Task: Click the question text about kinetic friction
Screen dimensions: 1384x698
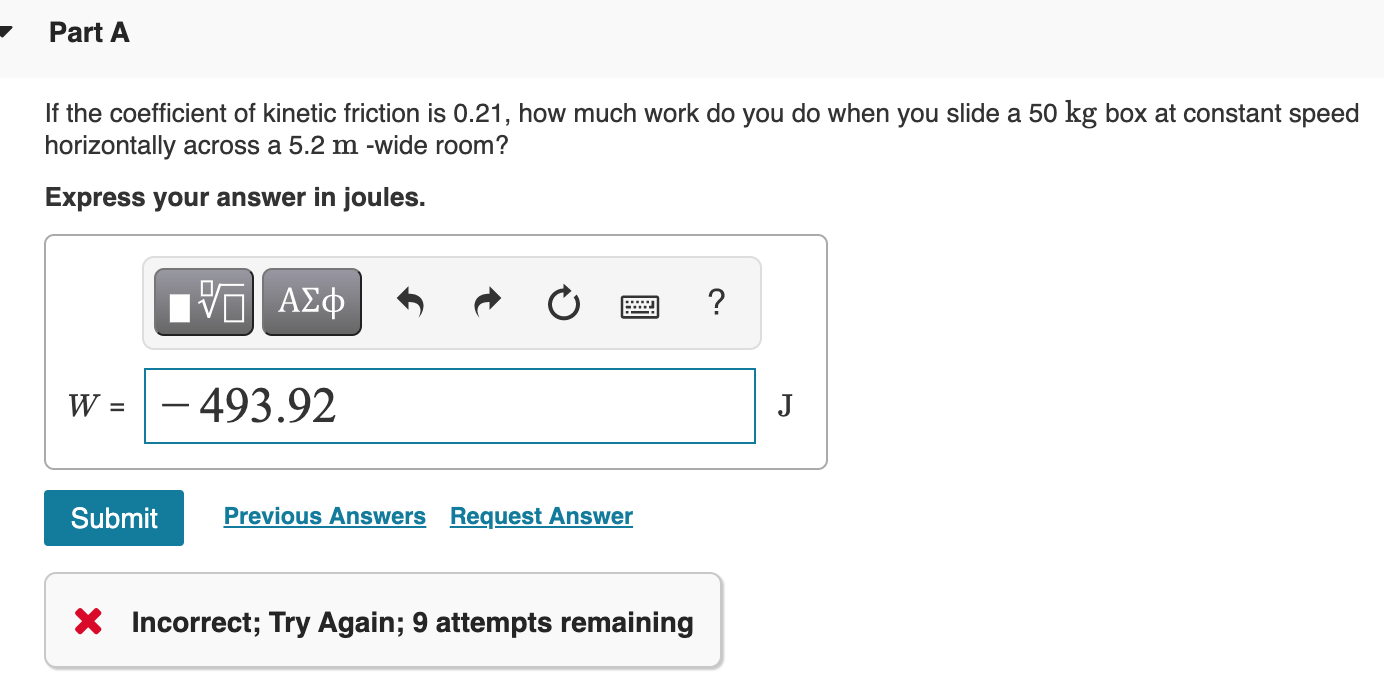Action: pyautogui.click(x=702, y=129)
